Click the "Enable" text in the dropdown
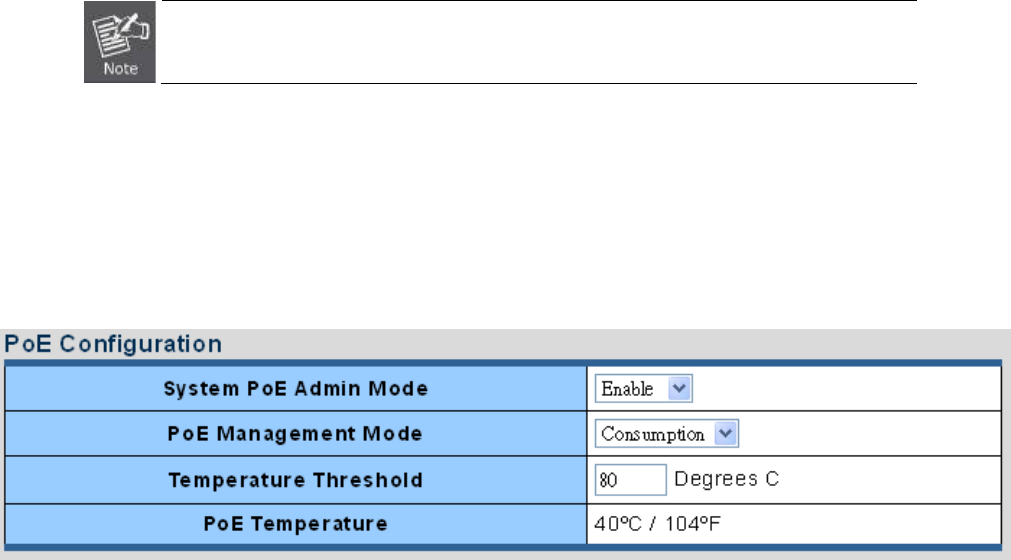Image resolution: width=1011 pixels, height=560 pixels. point(627,388)
